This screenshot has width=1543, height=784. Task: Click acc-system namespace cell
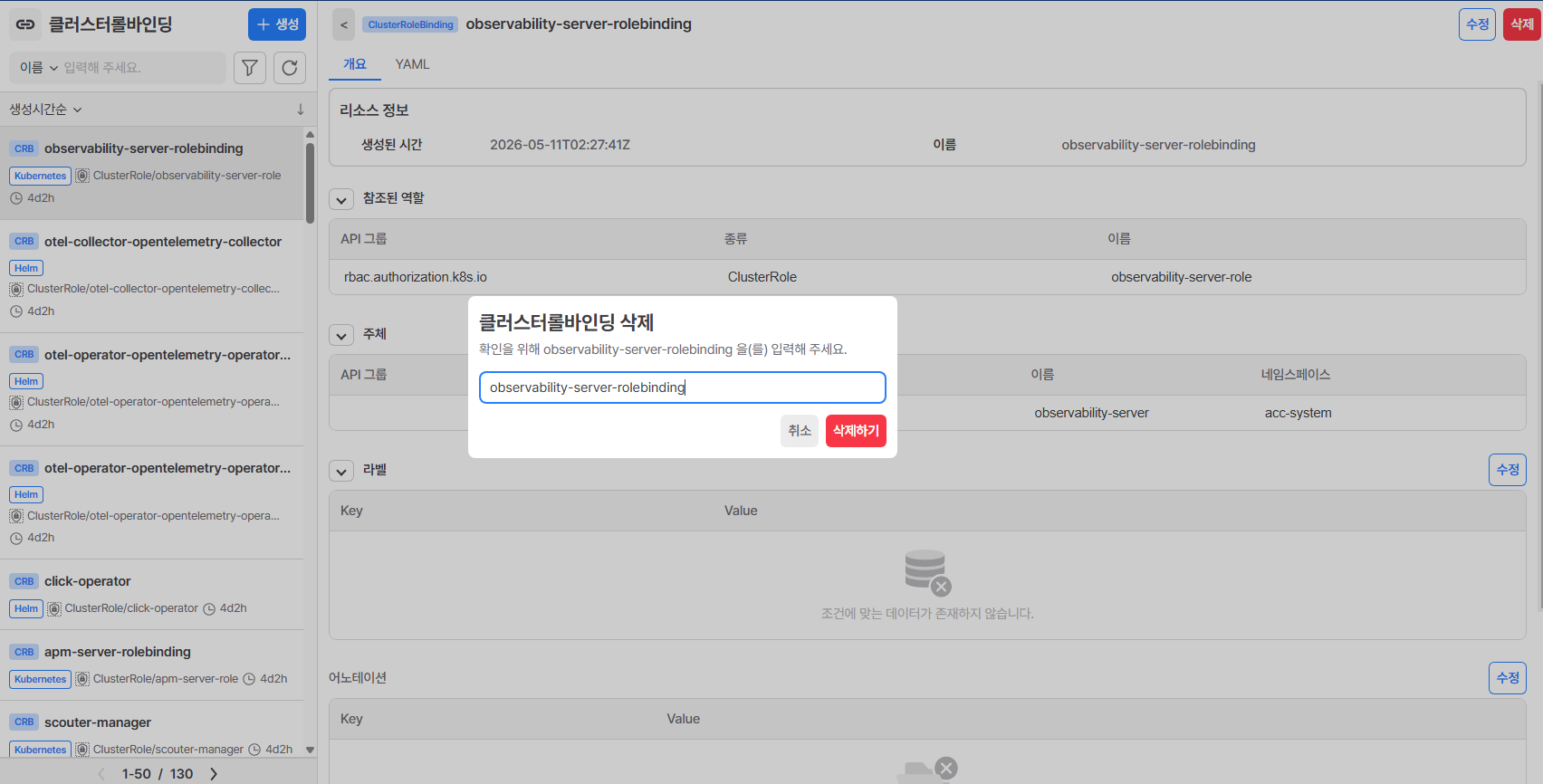pyautogui.click(x=1299, y=413)
